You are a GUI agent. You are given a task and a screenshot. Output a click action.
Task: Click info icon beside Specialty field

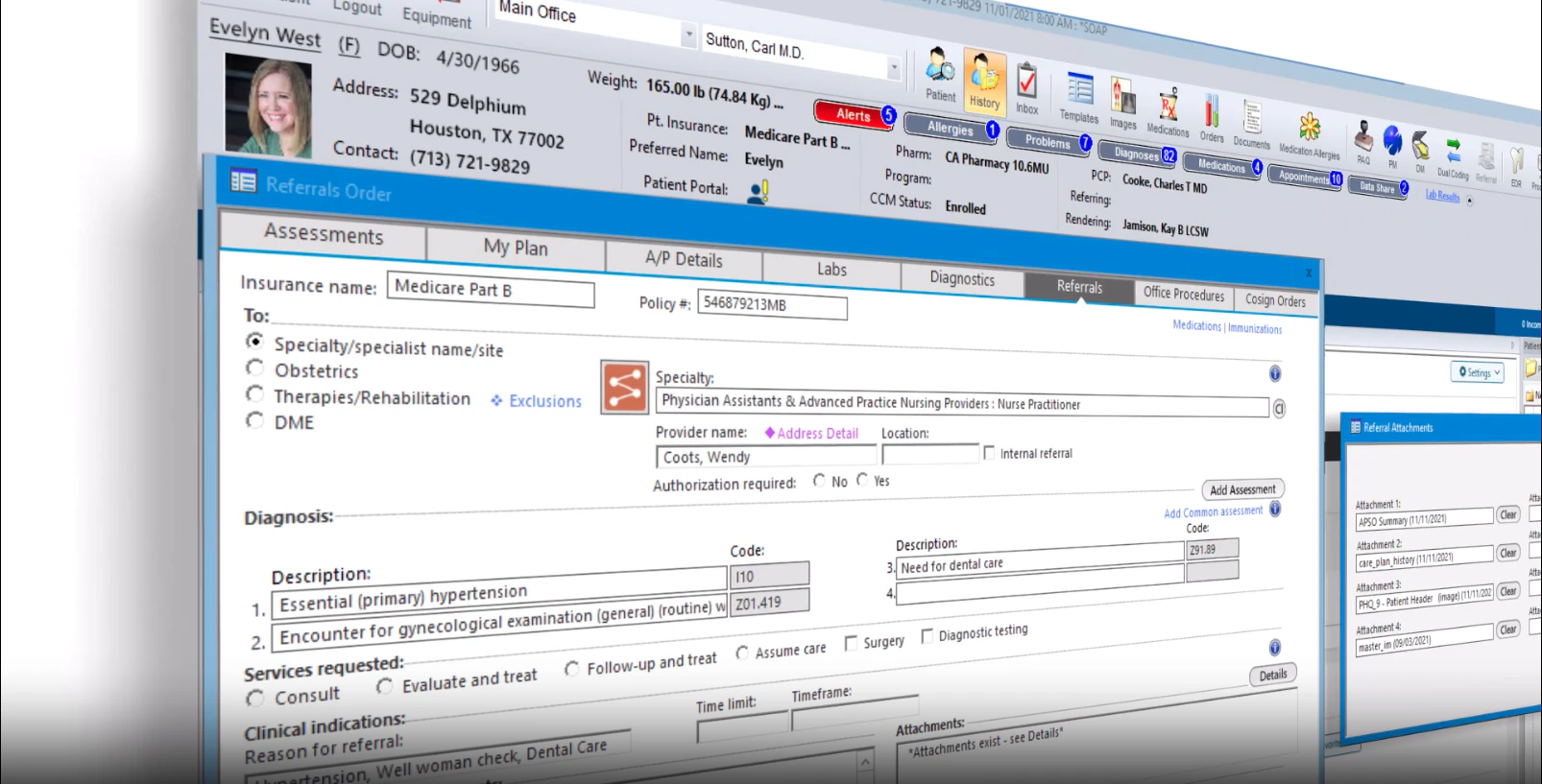click(x=1275, y=373)
